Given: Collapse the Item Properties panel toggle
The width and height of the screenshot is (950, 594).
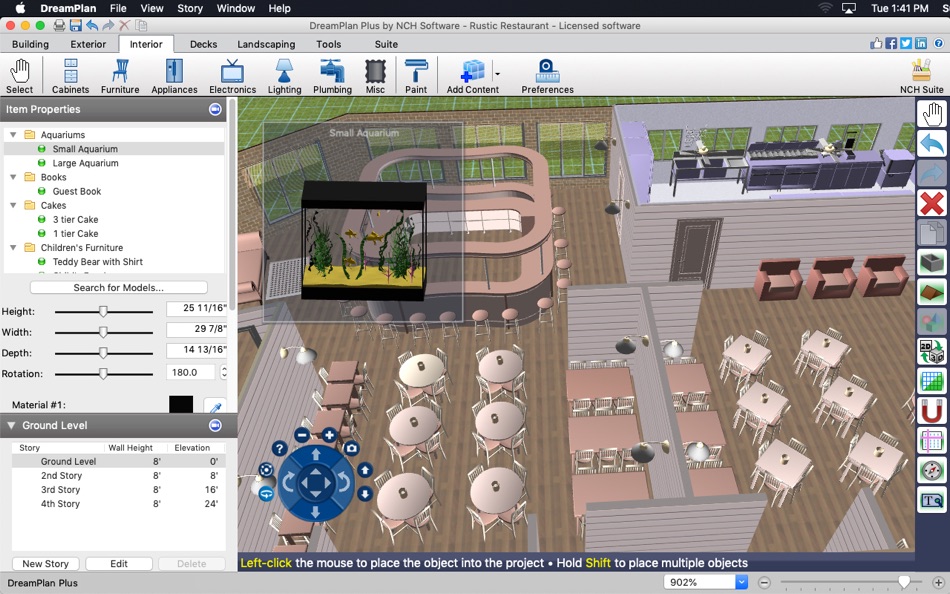Looking at the screenshot, I should [215, 109].
